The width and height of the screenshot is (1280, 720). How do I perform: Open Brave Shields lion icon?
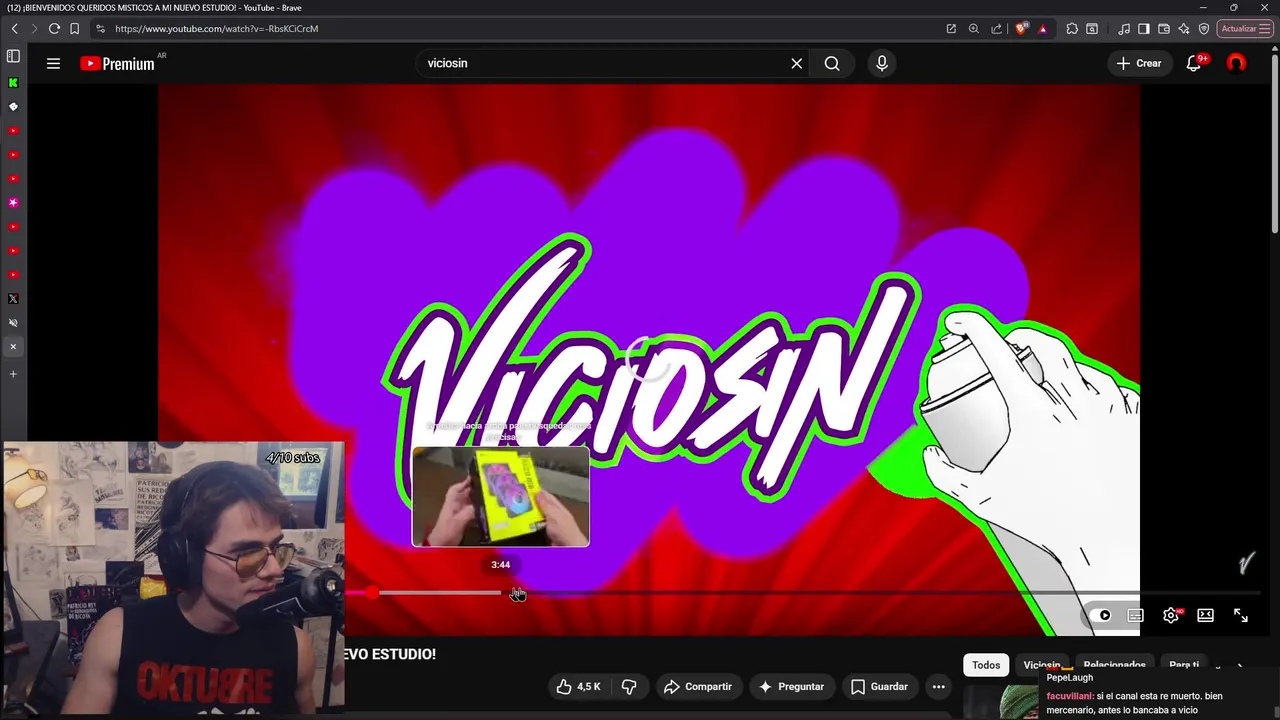[x=1021, y=29]
